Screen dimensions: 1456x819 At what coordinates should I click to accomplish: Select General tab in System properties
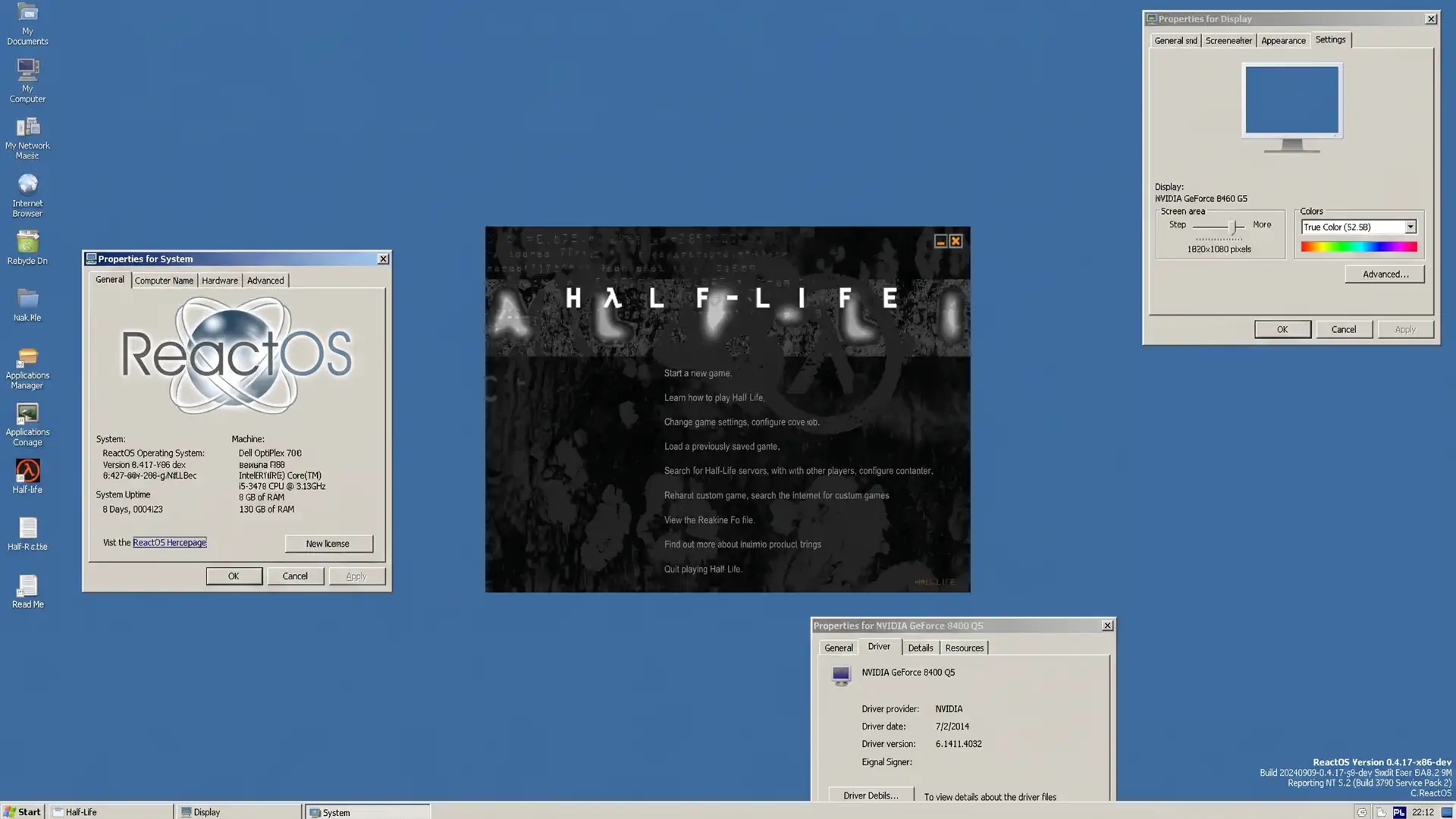click(110, 280)
